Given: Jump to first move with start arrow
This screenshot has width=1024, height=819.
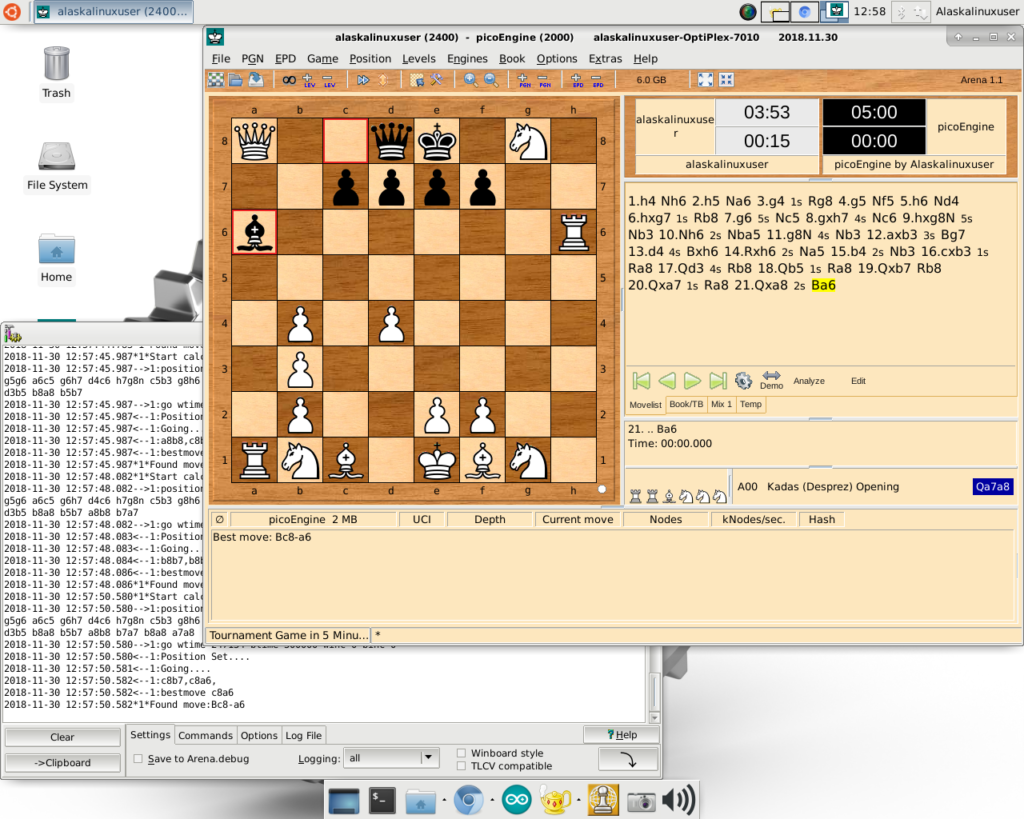Looking at the screenshot, I should click(x=641, y=381).
